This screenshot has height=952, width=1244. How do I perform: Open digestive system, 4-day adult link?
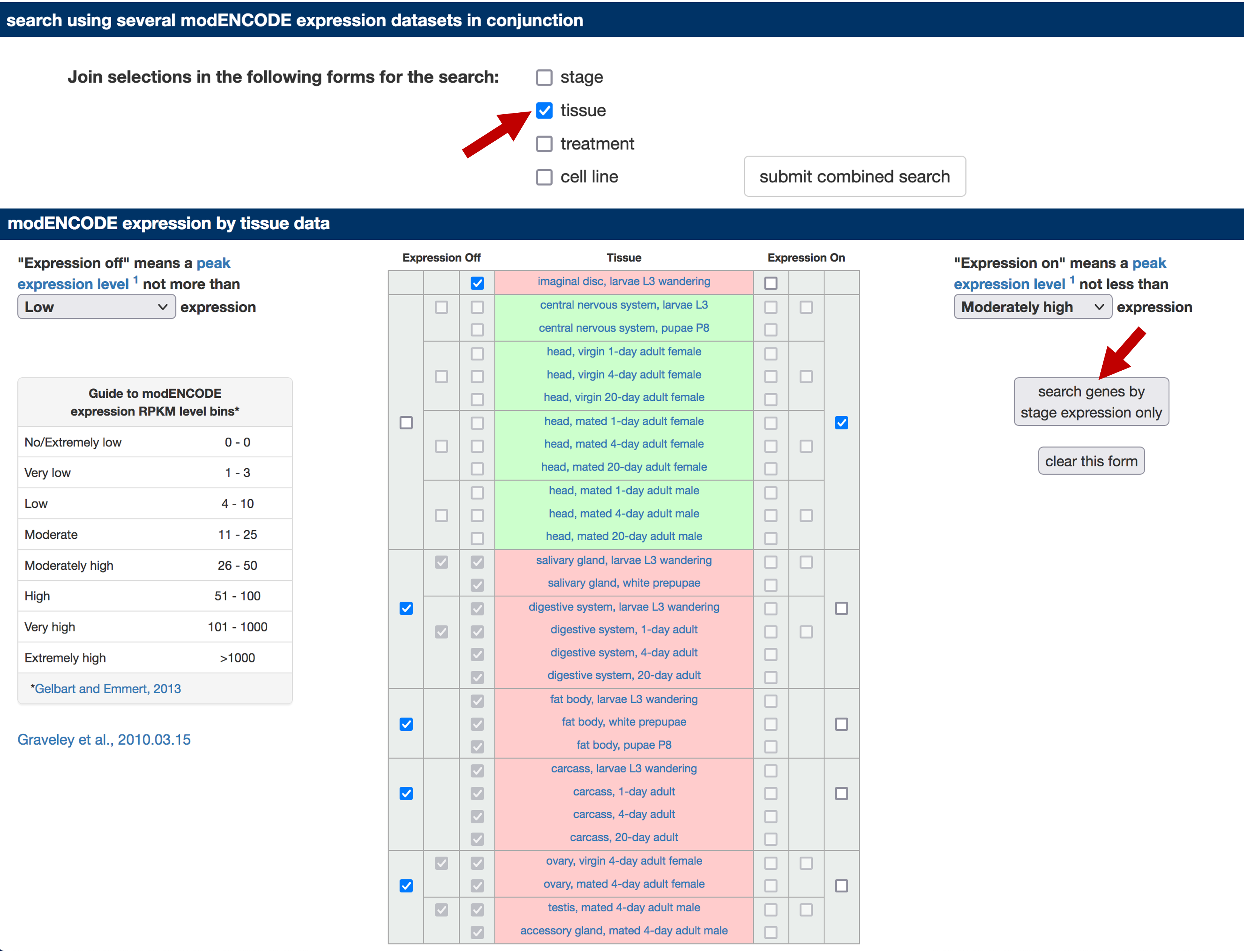click(x=624, y=652)
